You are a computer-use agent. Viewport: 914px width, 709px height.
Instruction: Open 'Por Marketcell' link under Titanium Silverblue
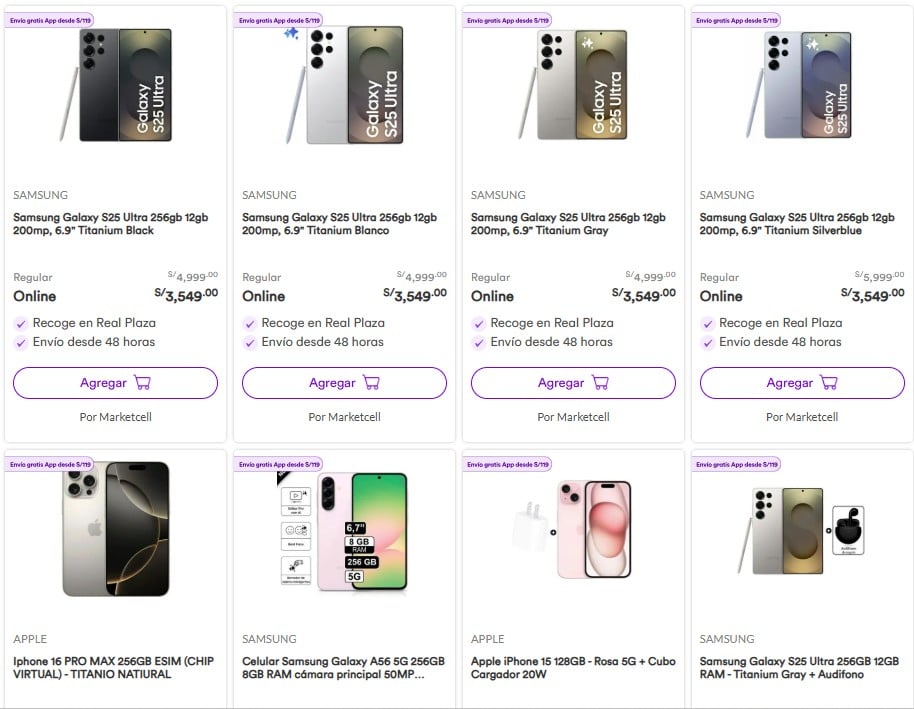coord(802,417)
